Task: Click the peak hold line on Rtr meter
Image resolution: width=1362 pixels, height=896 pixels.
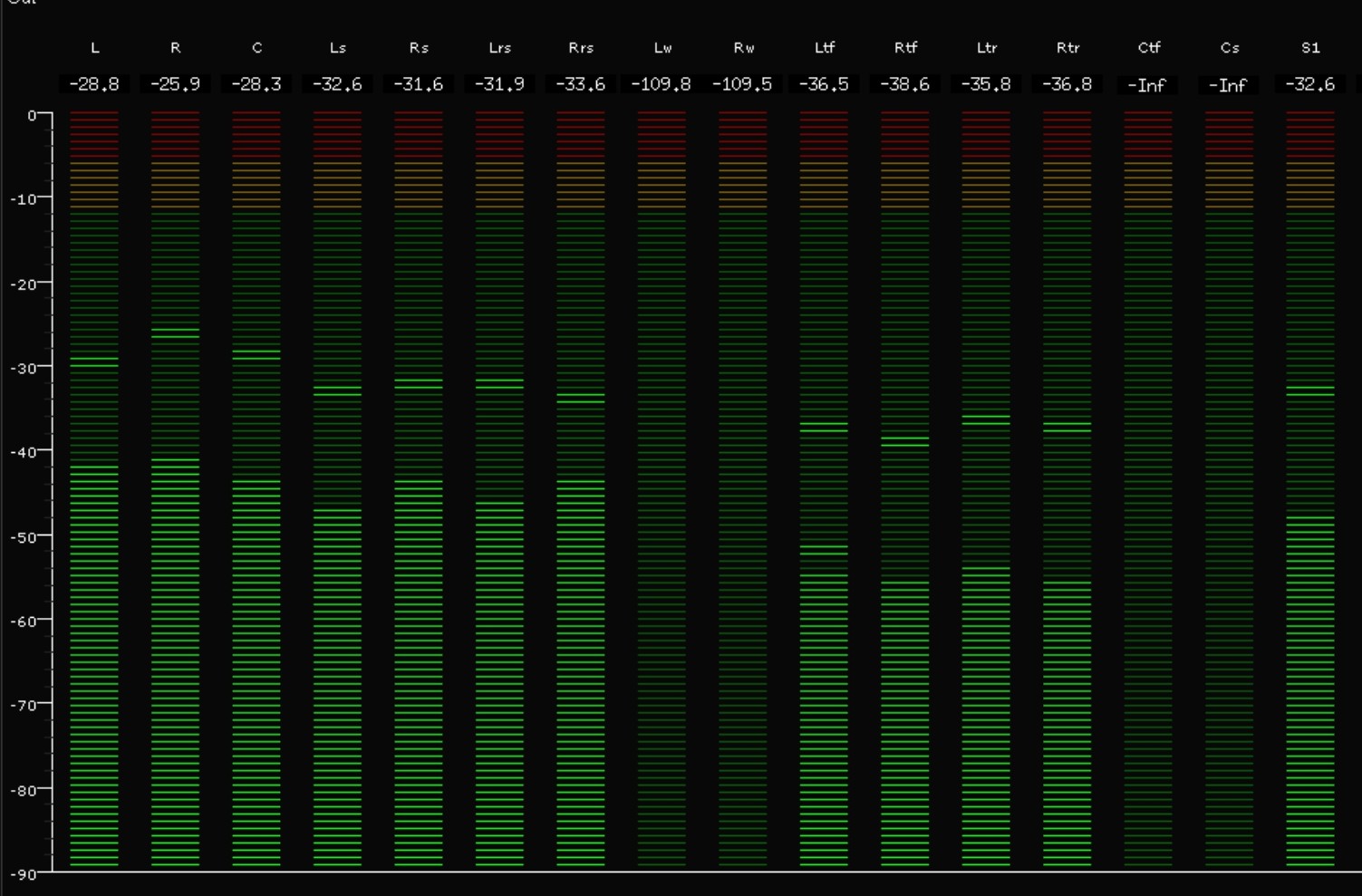Action: tap(1067, 426)
